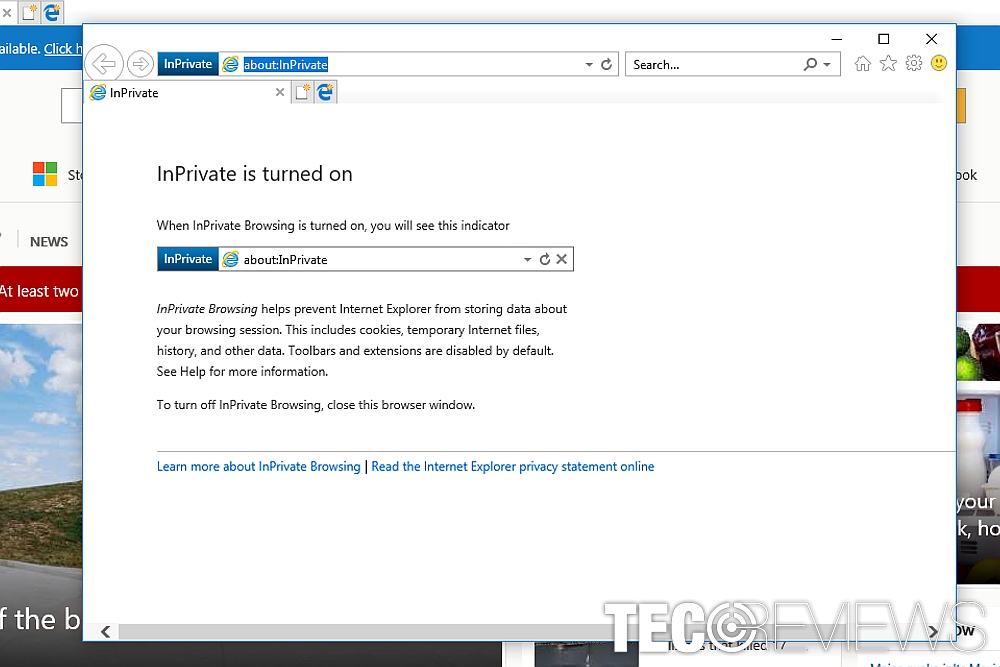Refresh the page with the reload icon
This screenshot has width=1000, height=667.
coord(607,64)
